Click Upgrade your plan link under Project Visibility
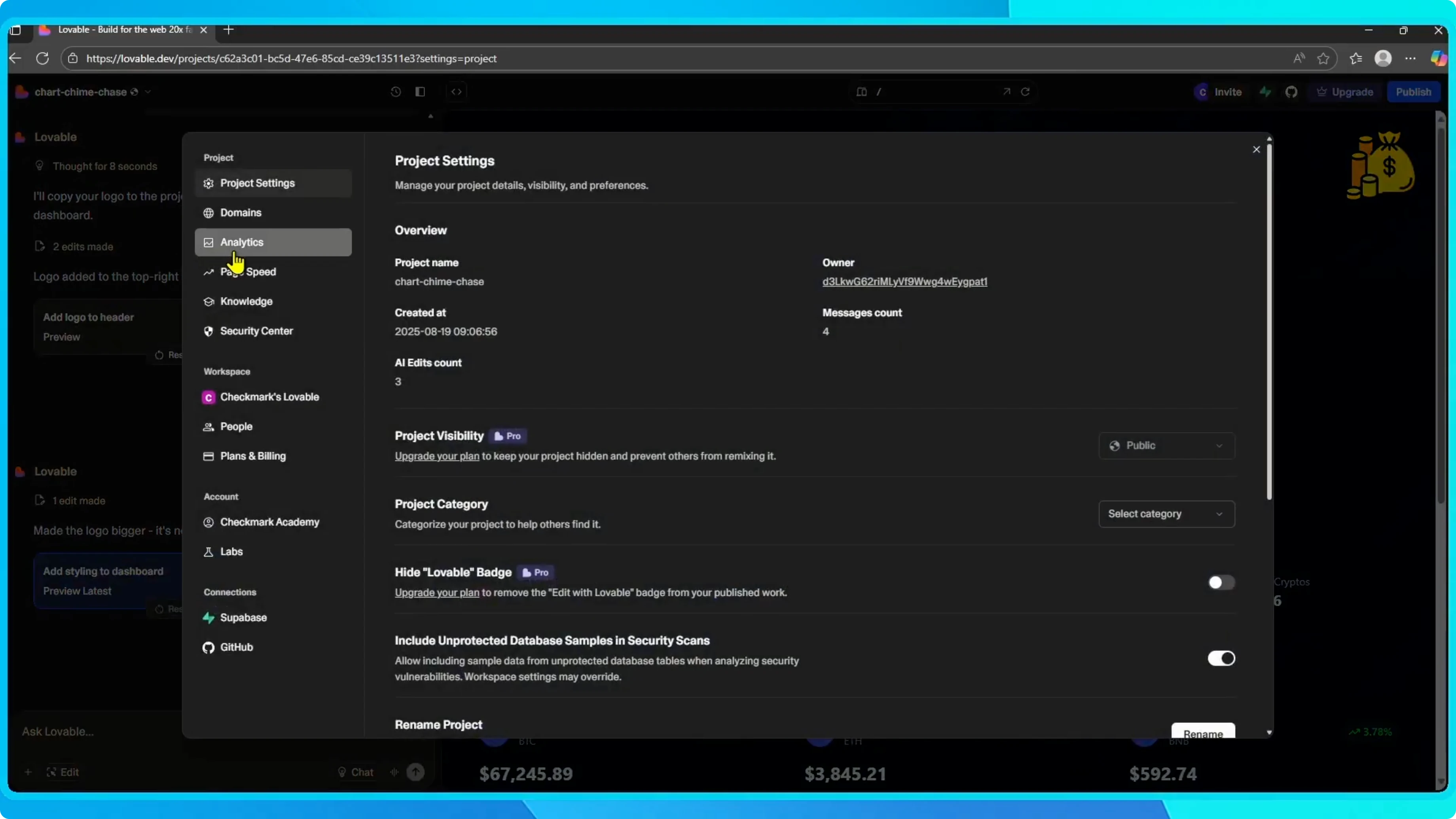The width and height of the screenshot is (1456, 819). coord(436,456)
